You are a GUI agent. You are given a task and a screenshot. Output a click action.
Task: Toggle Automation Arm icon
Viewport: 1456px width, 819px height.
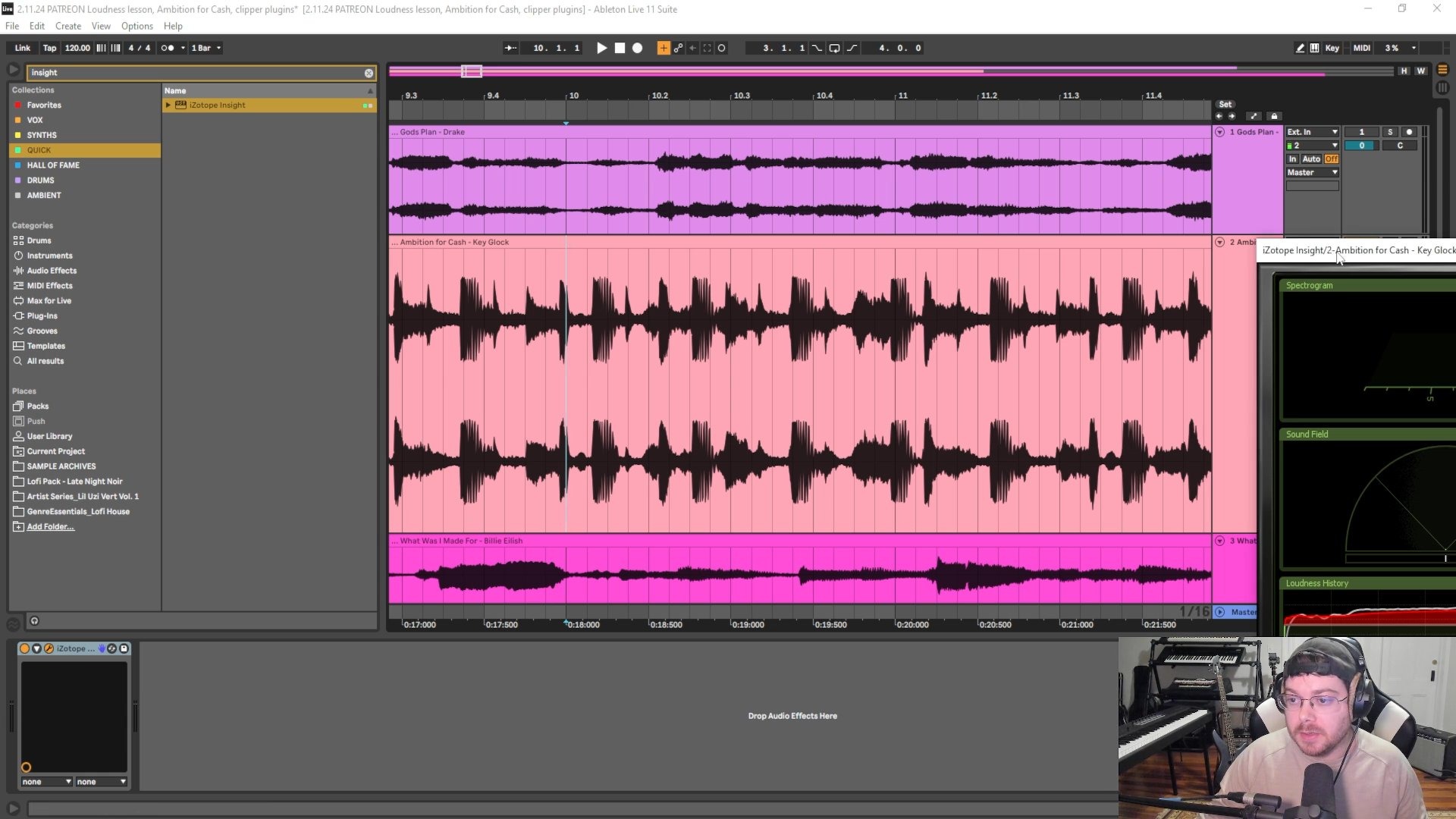coord(678,48)
